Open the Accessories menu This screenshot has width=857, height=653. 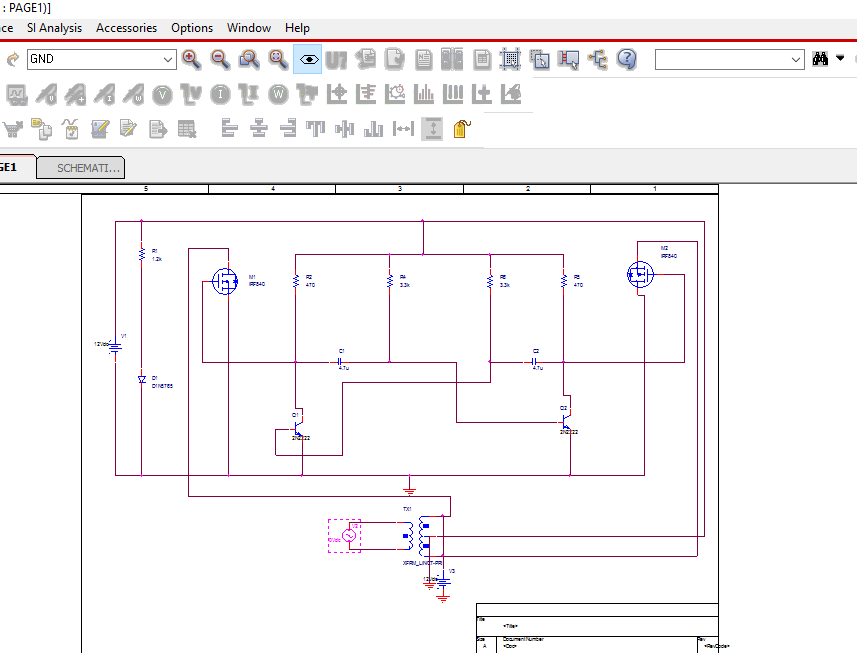(x=126, y=28)
